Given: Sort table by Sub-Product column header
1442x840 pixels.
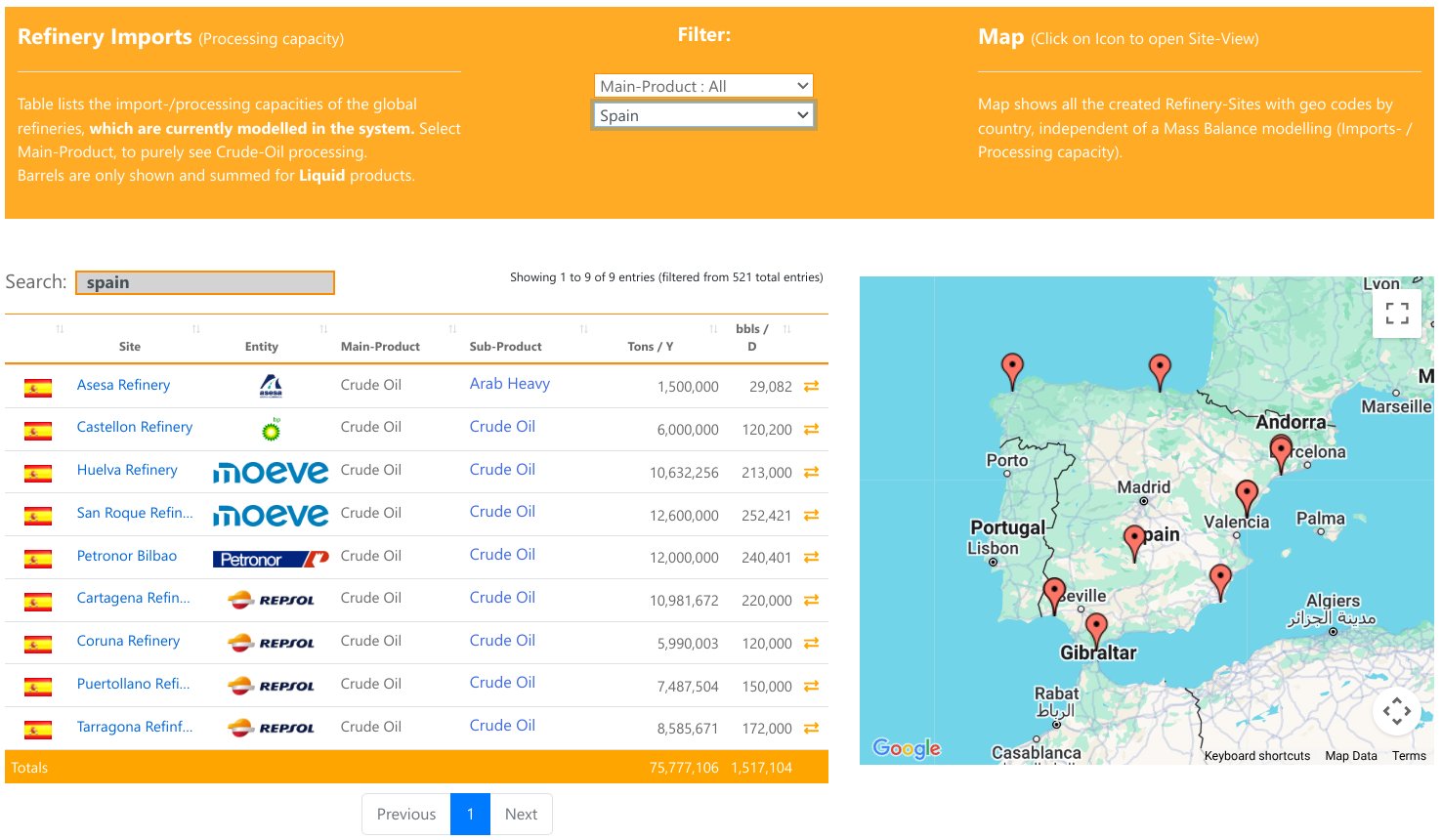Looking at the screenshot, I should pyautogui.click(x=505, y=346).
